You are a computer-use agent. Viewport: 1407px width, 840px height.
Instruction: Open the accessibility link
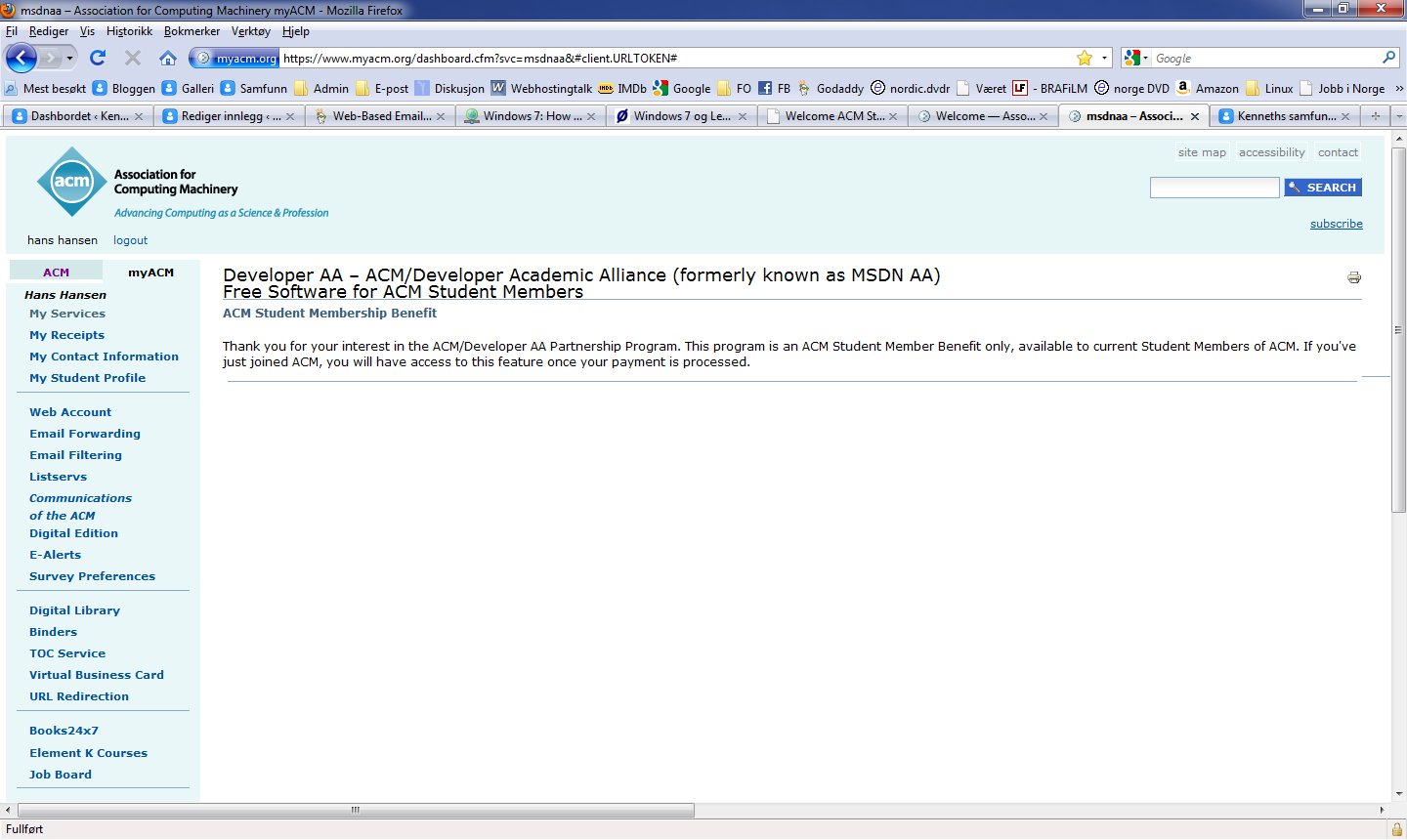(1271, 152)
